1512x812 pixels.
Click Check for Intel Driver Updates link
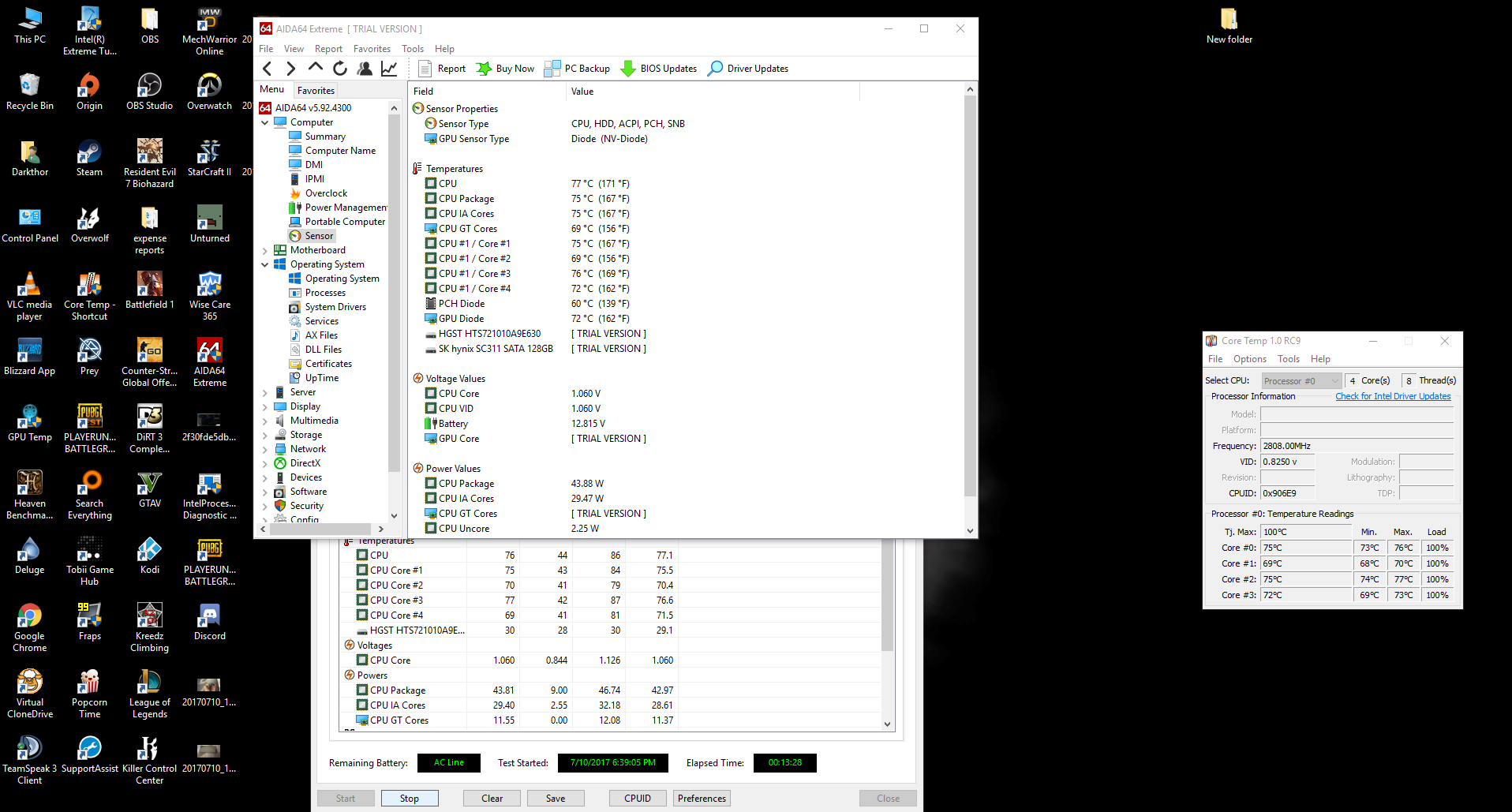click(x=1393, y=396)
